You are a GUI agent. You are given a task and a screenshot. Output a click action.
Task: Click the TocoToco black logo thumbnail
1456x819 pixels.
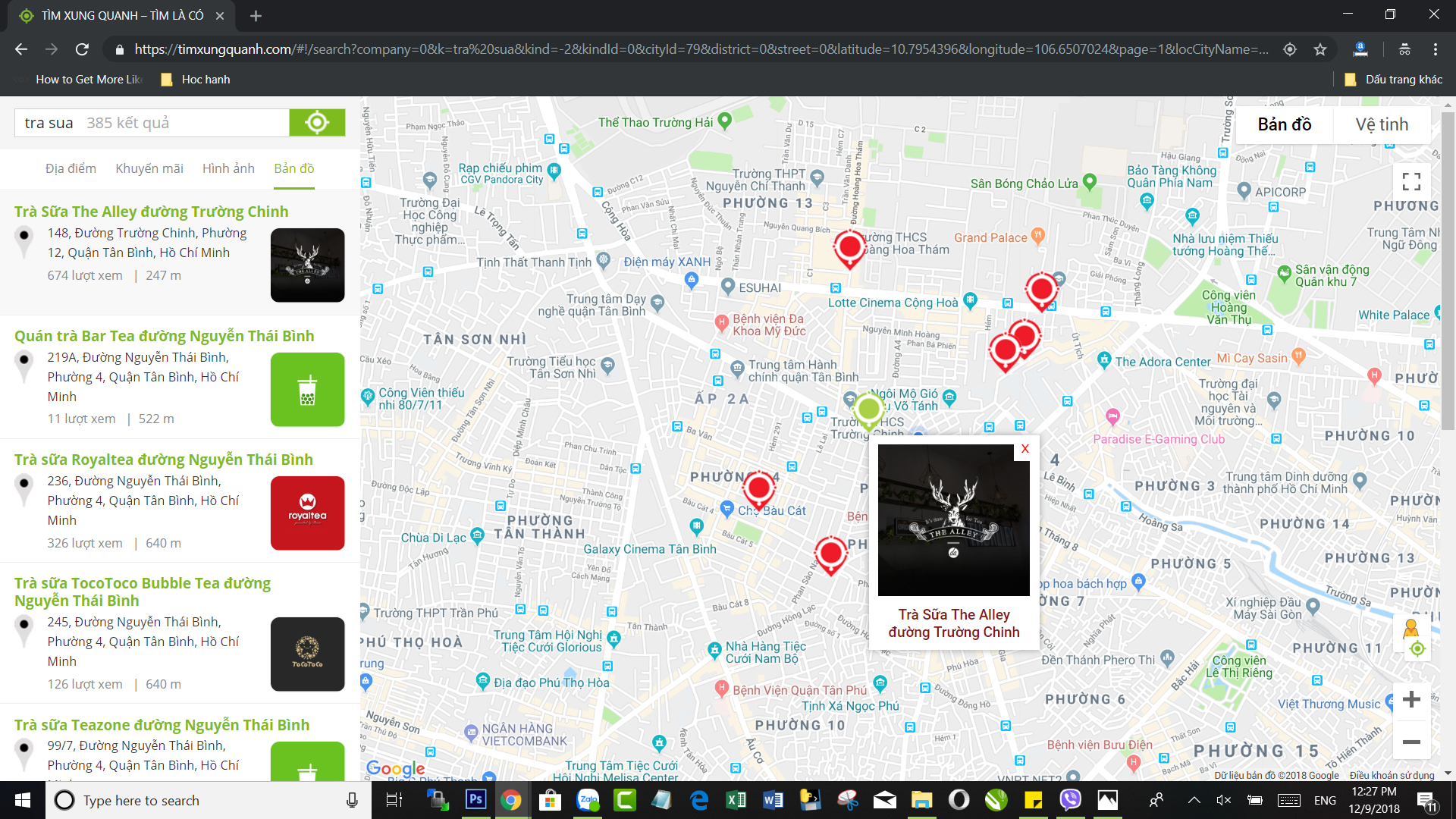pos(307,654)
